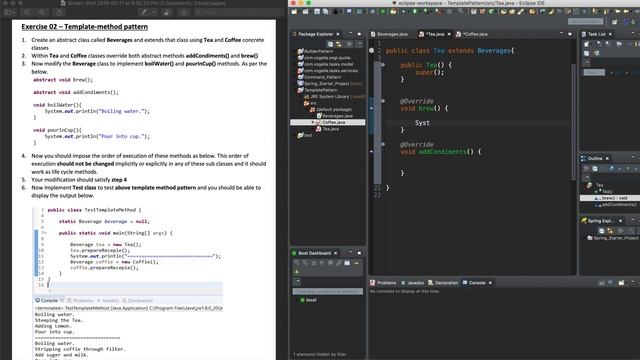Maximize the editor area
Image resolution: width=640 pixels, height=360 pixels.
(570, 34)
